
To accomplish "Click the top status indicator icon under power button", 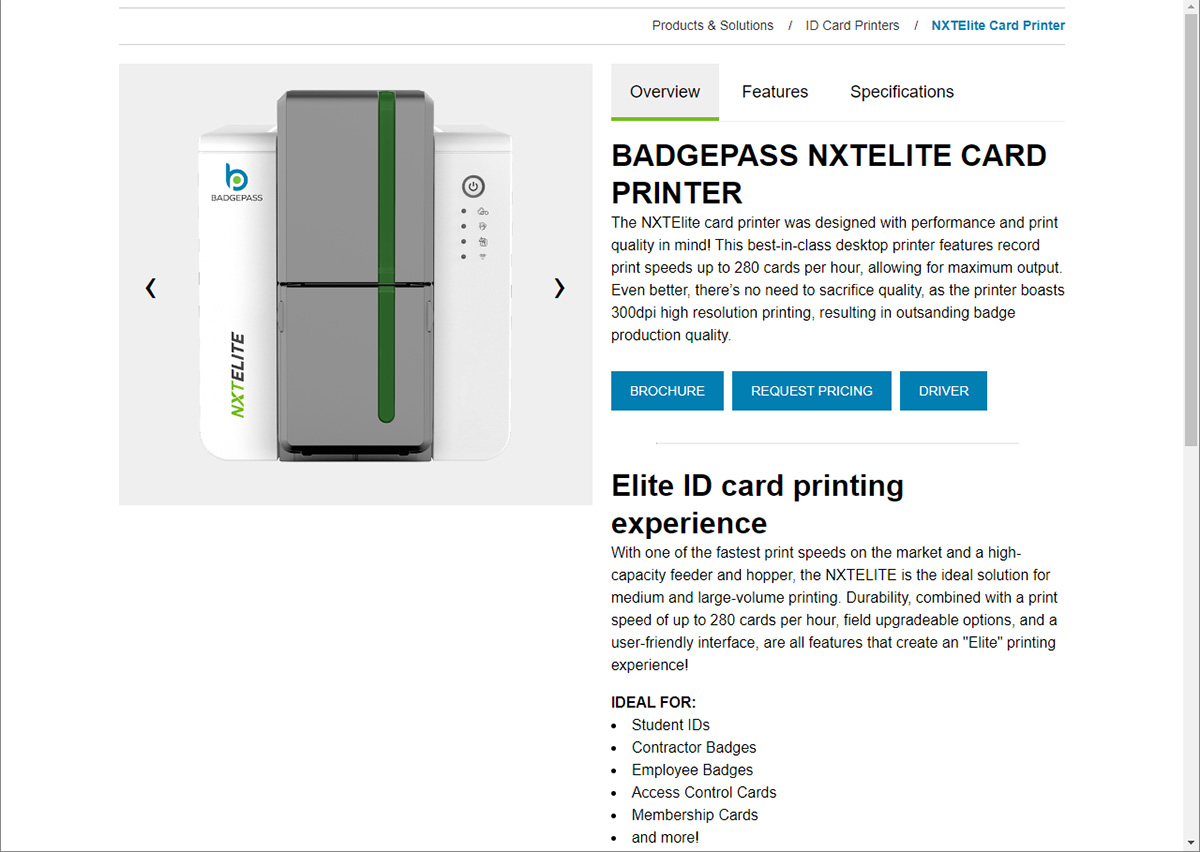I will (482, 212).
